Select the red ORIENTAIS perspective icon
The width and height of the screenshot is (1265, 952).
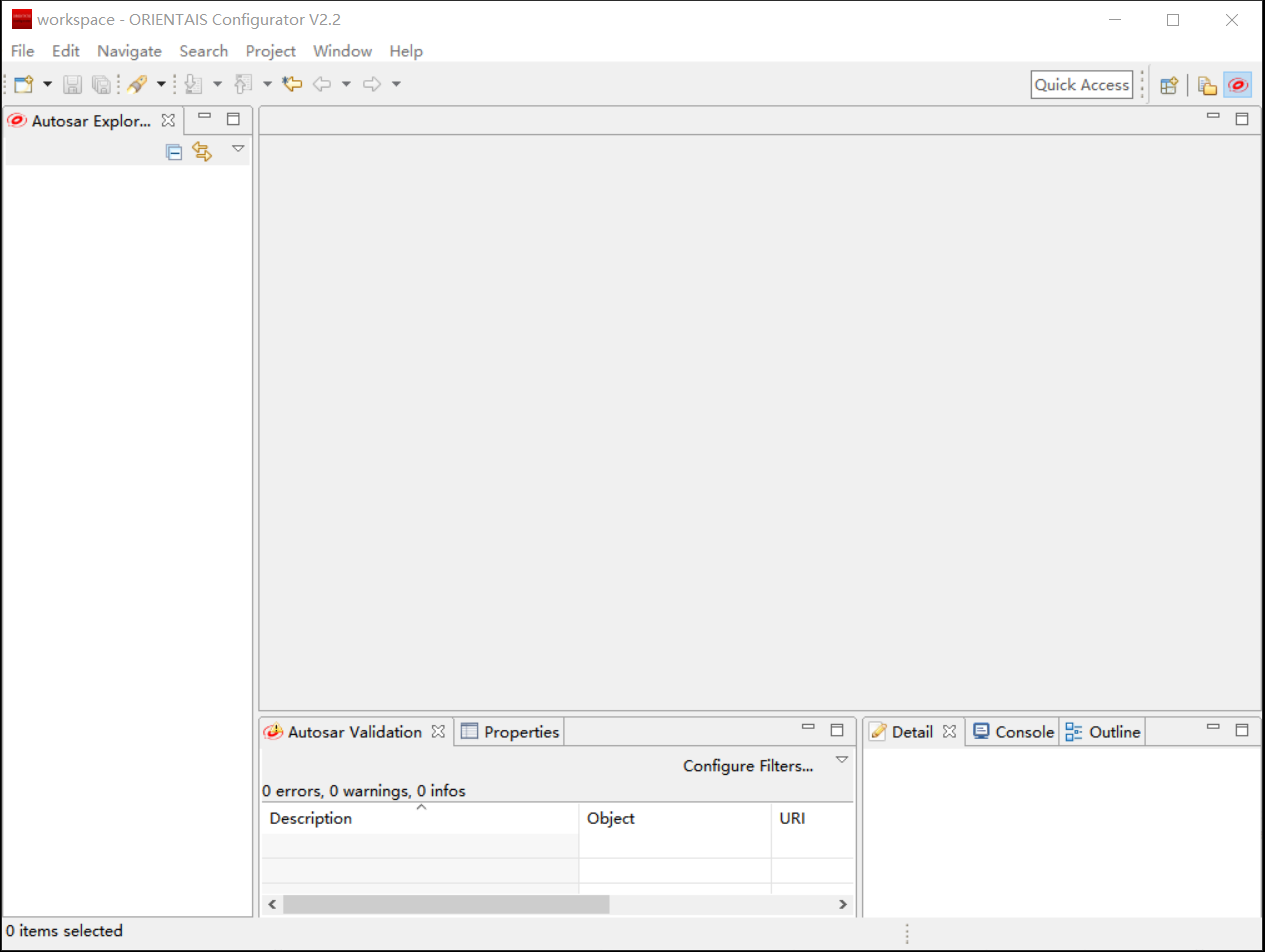pyautogui.click(x=1238, y=85)
